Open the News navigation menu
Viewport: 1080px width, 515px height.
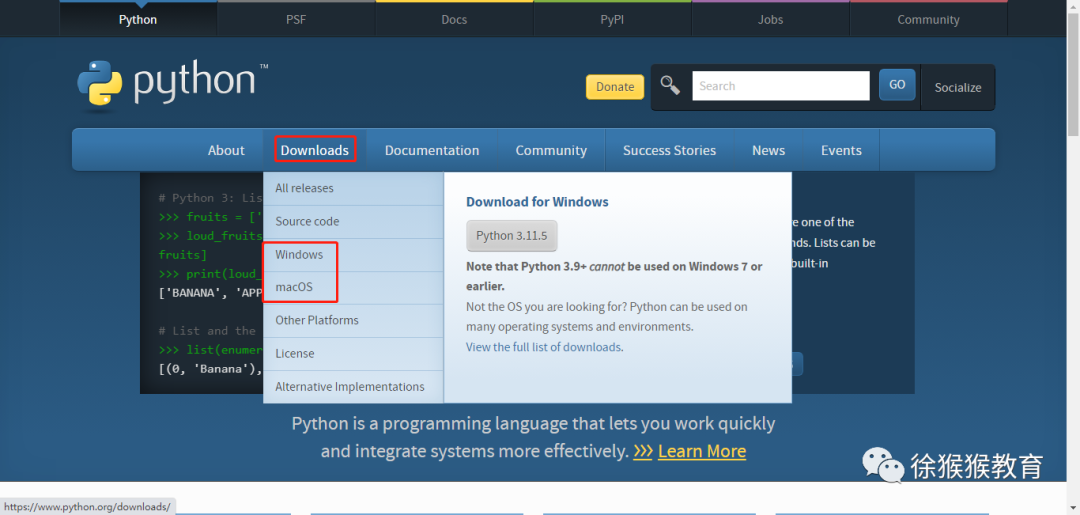click(769, 150)
